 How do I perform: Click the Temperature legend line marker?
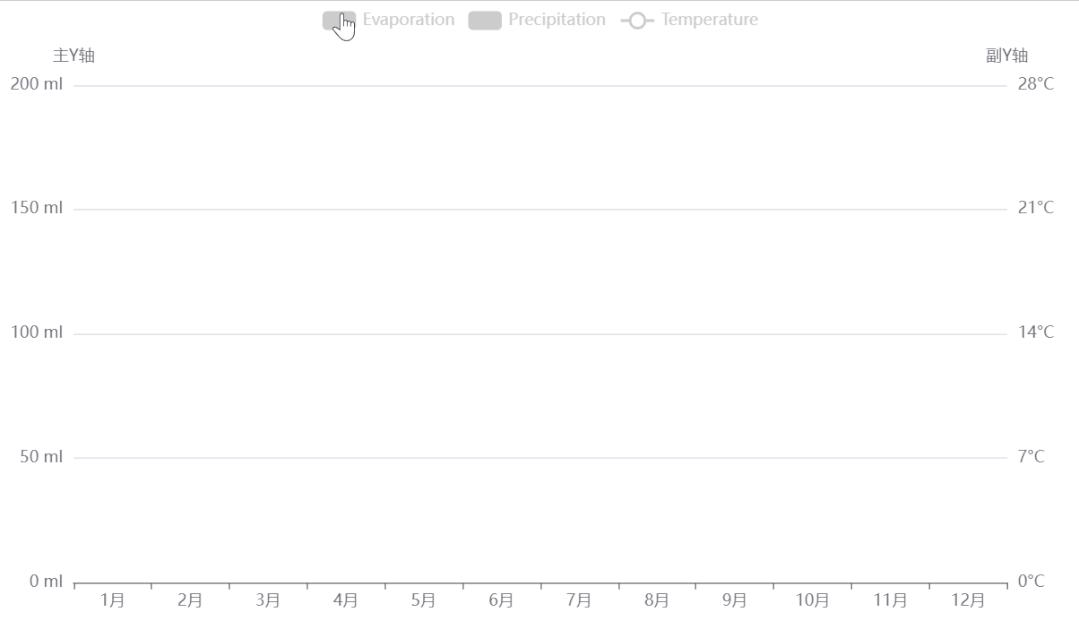point(637,20)
